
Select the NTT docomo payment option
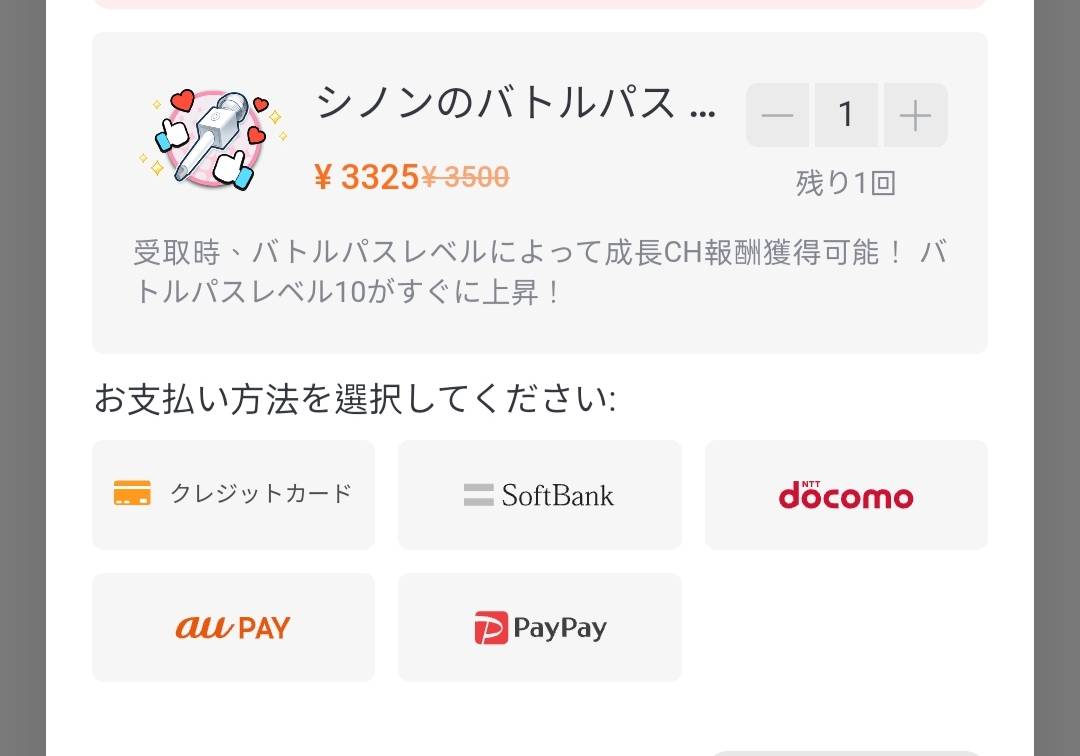coord(846,495)
